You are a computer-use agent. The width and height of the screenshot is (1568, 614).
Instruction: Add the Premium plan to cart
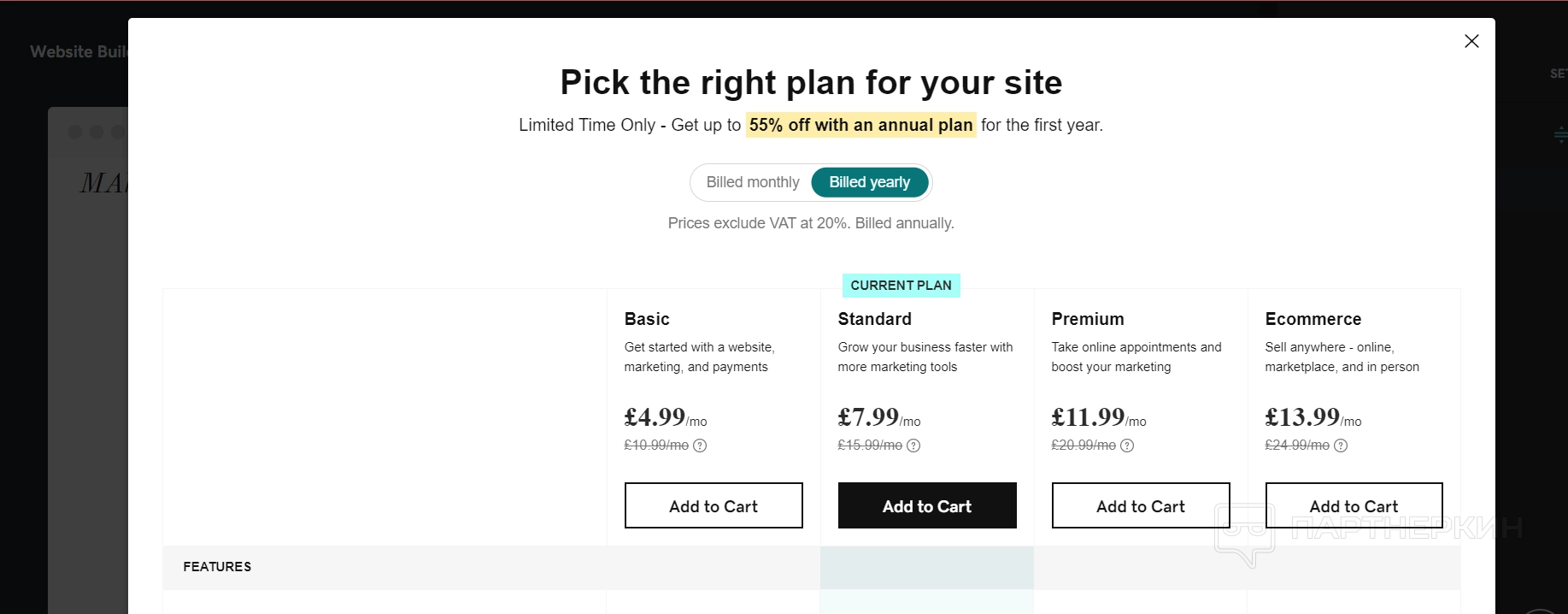pos(1141,505)
